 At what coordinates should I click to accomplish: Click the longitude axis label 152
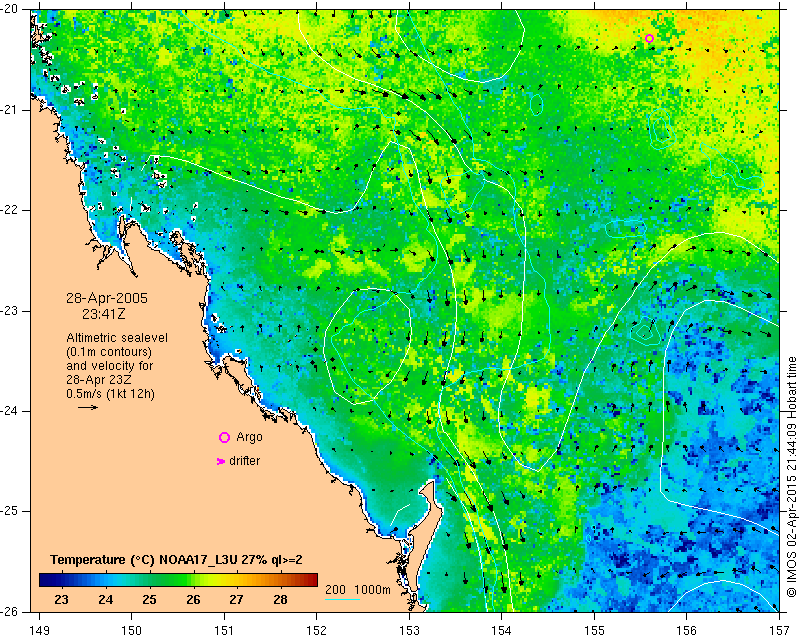point(317,631)
